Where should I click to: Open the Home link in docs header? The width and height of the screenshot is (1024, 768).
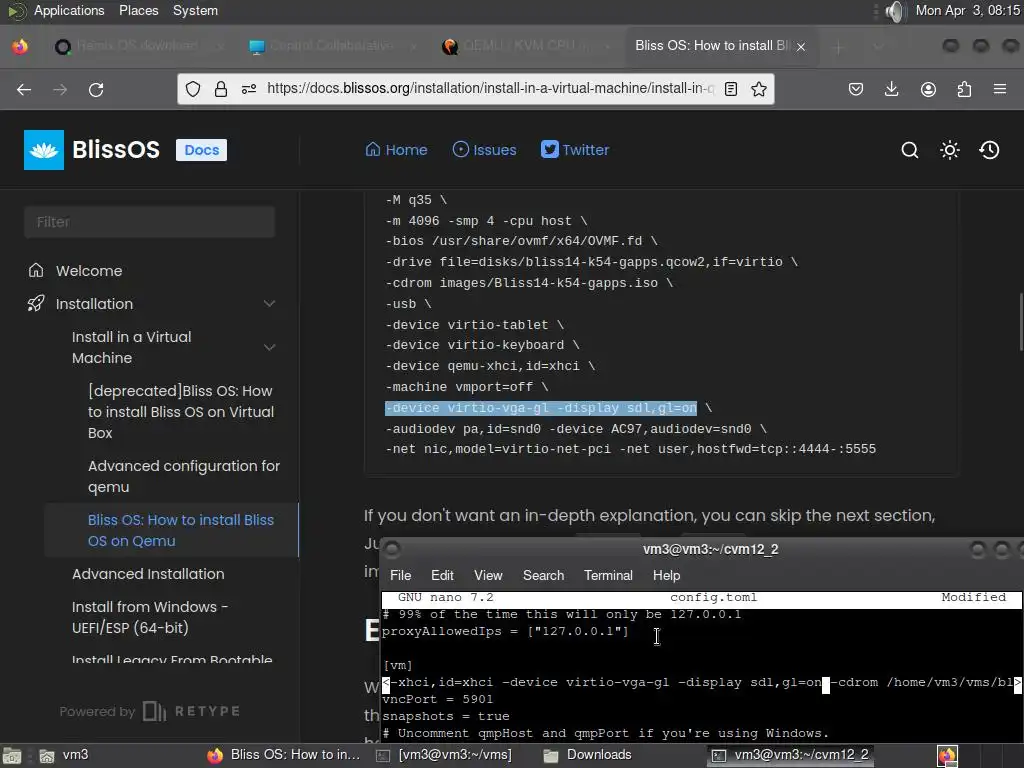point(396,150)
